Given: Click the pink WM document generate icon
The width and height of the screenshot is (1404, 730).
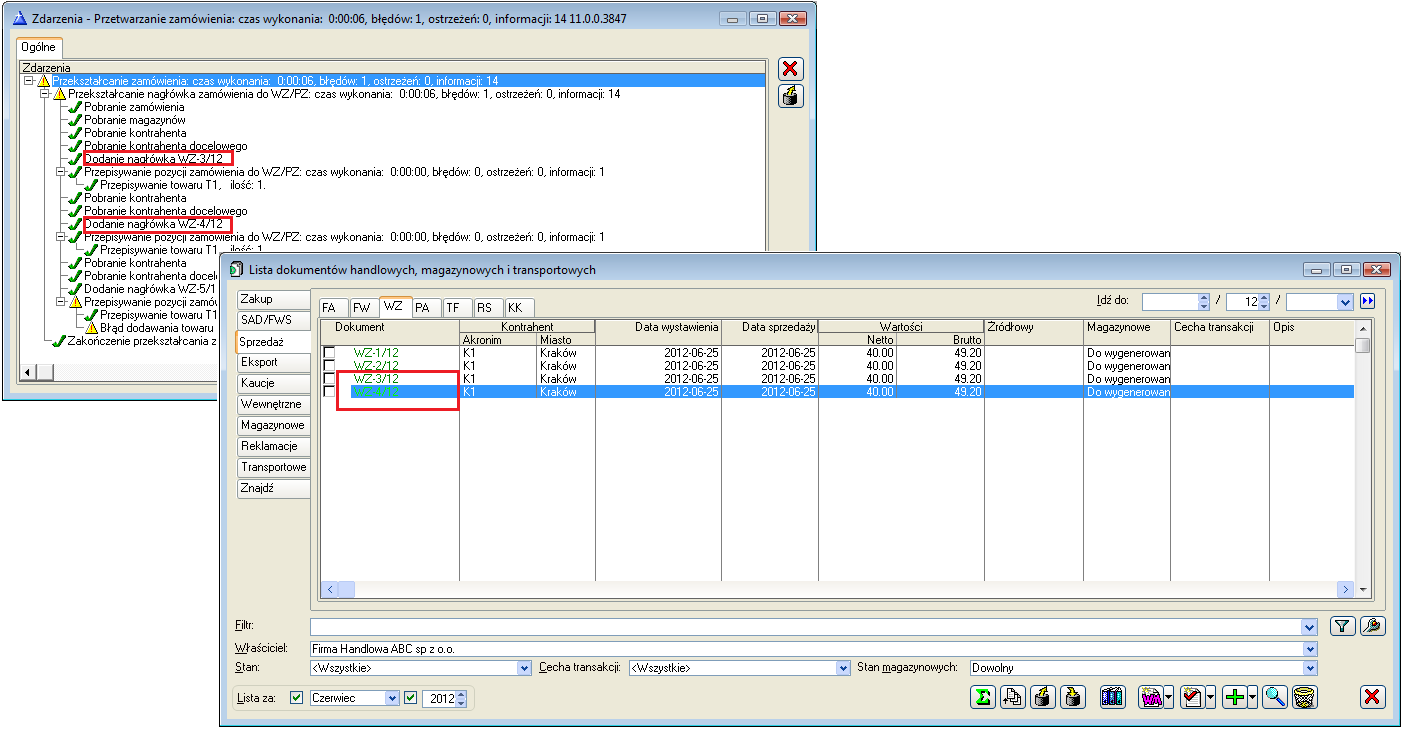Looking at the screenshot, I should coord(1151,697).
